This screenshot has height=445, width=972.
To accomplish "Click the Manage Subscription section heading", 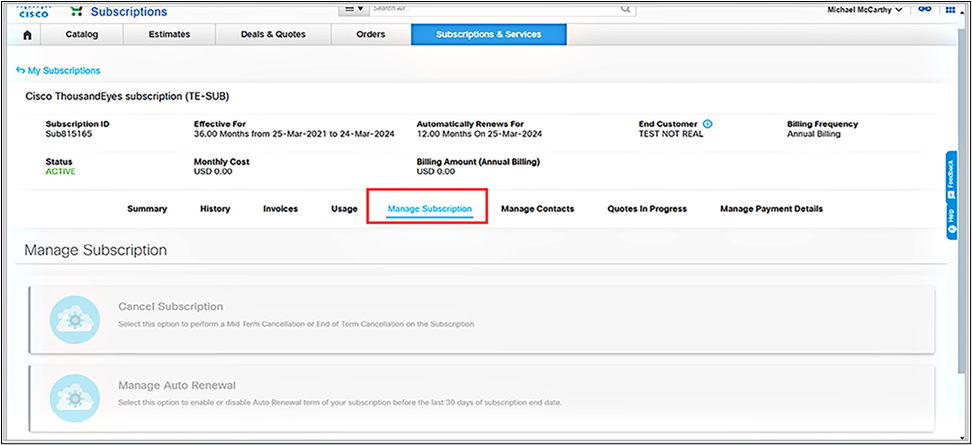I will coord(95,250).
